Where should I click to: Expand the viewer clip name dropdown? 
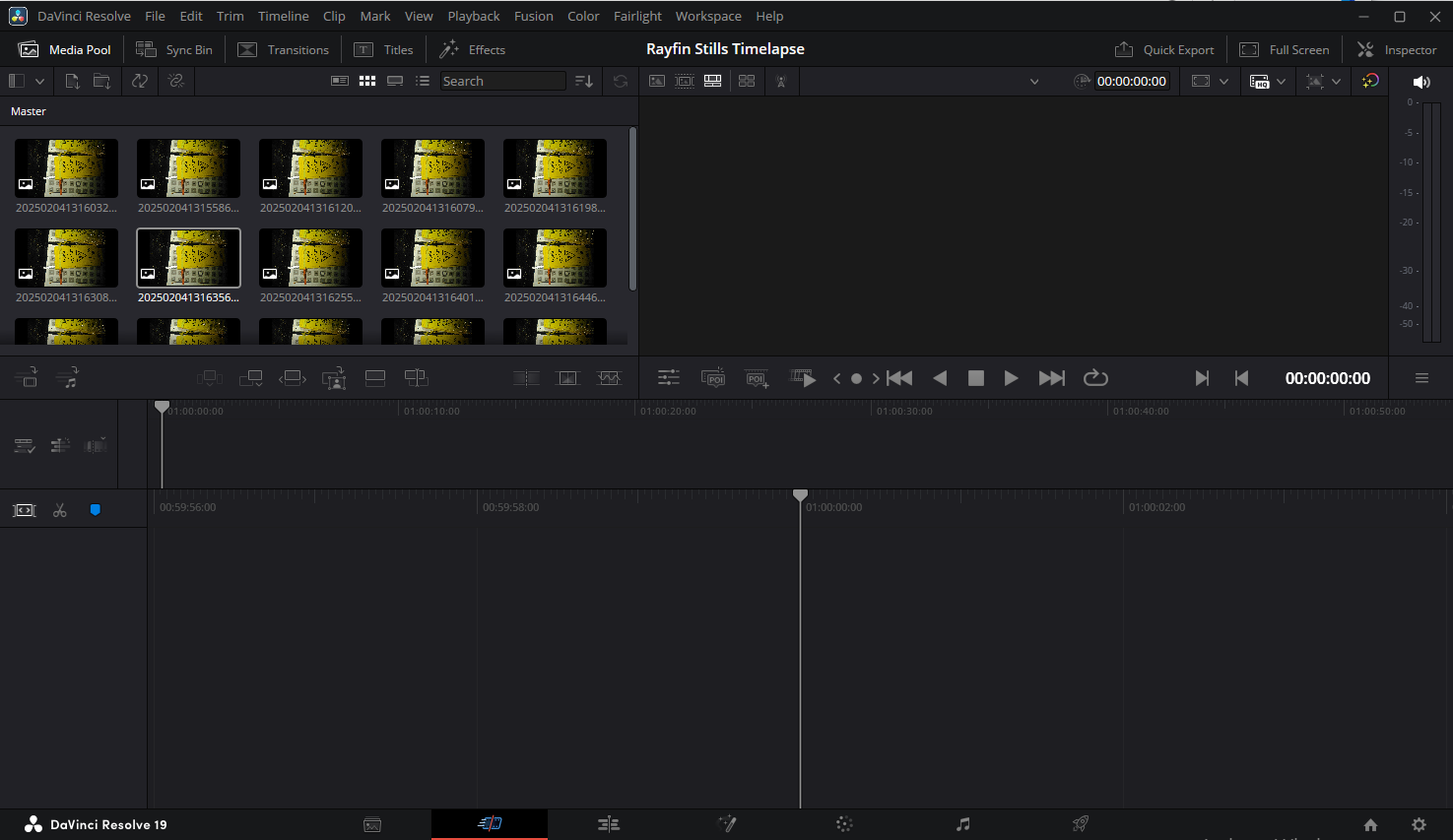point(1034,82)
